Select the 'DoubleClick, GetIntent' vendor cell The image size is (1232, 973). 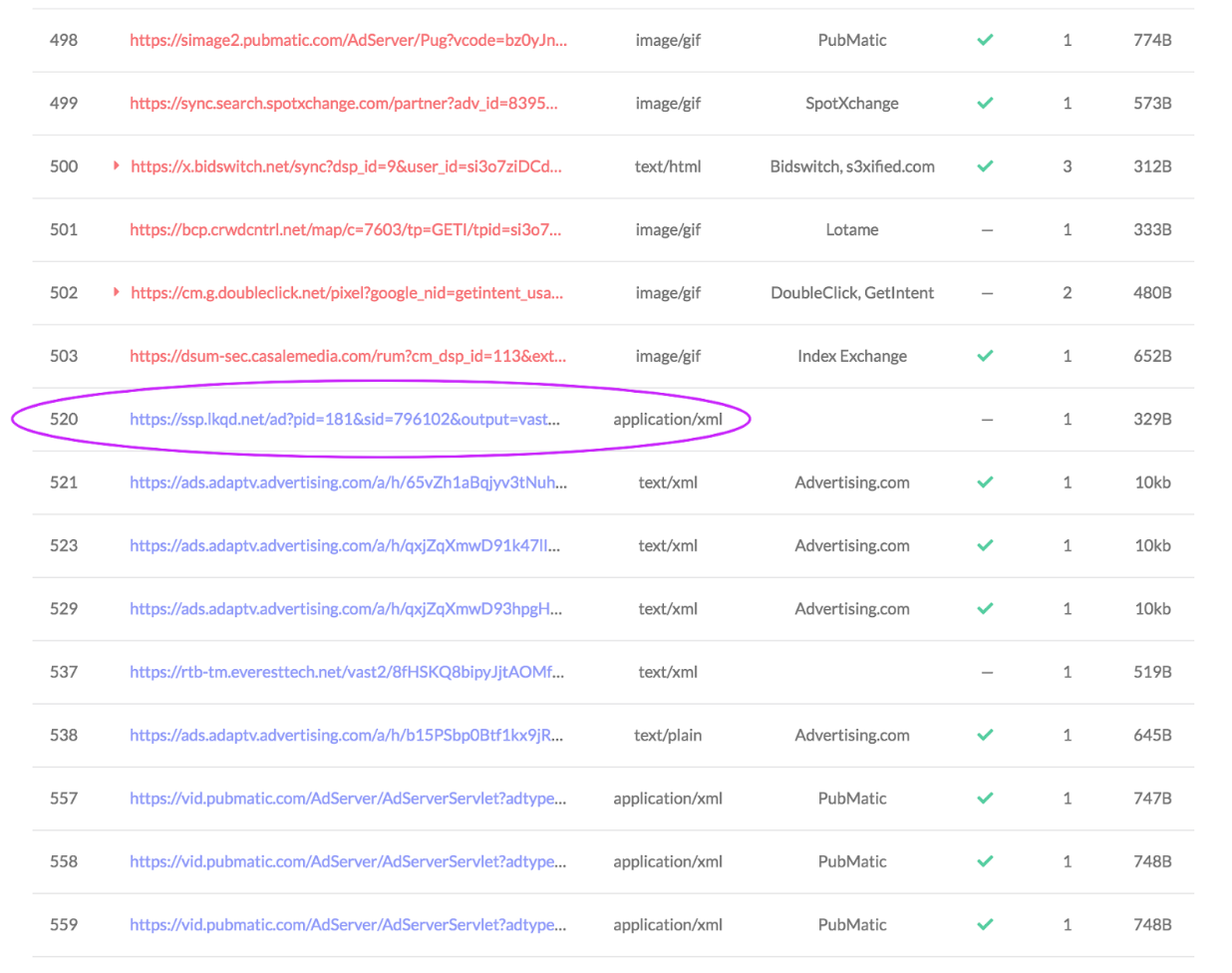[x=851, y=293]
